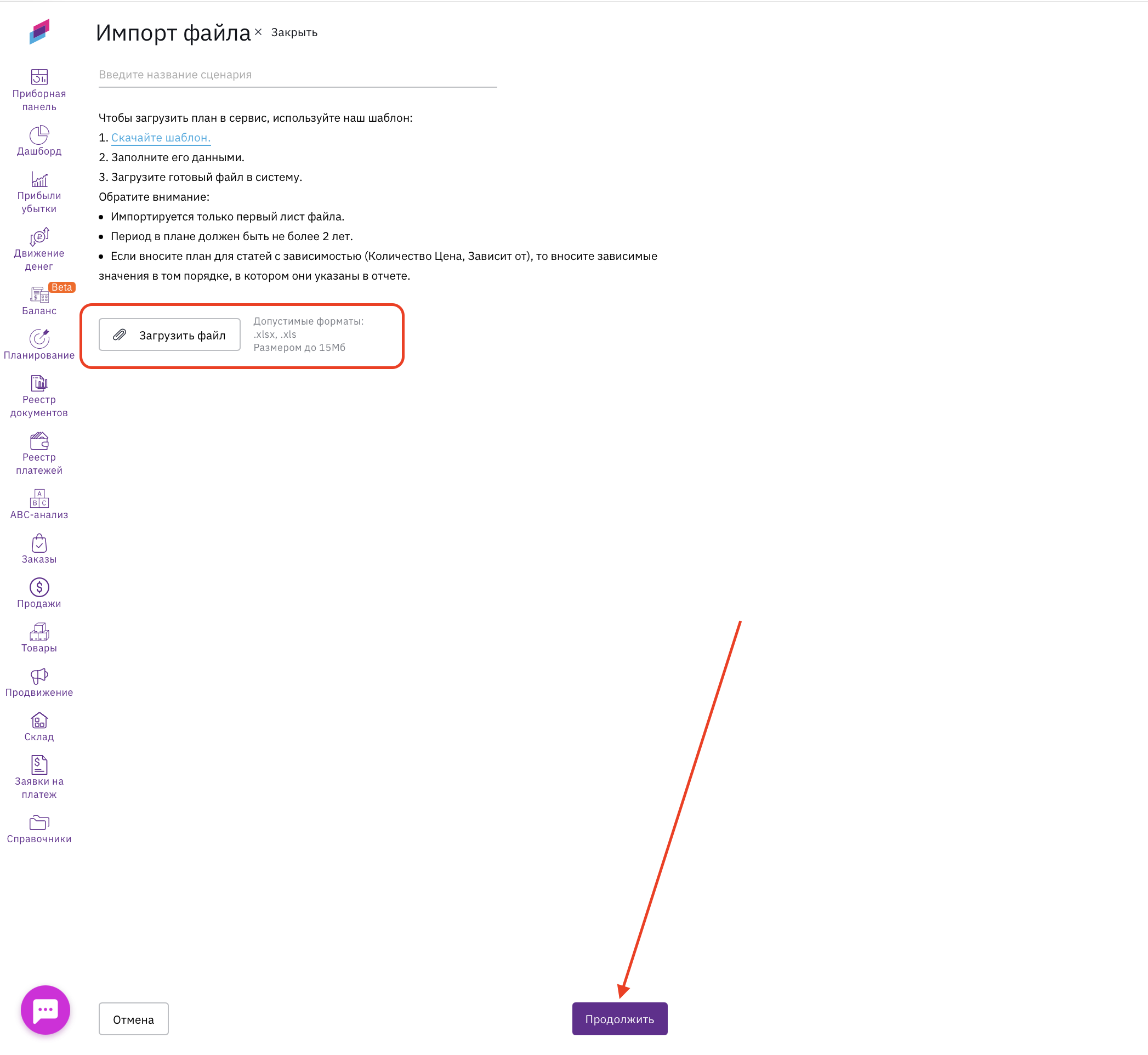The width and height of the screenshot is (1148, 1055).
Task: Open the Баланс Beta section icon
Action: 39,294
